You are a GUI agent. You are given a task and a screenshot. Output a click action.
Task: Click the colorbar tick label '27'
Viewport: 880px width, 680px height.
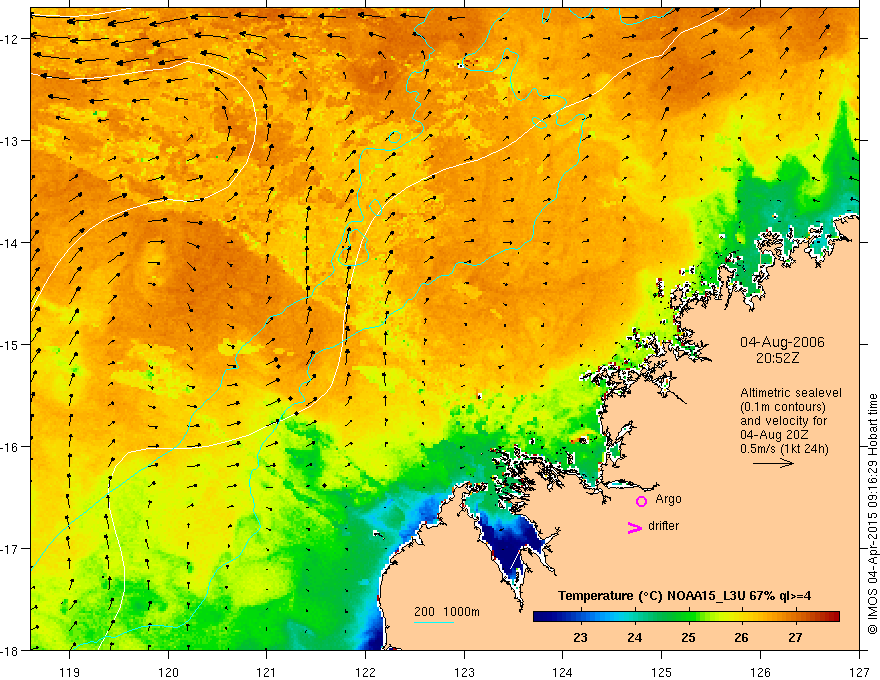[795, 638]
